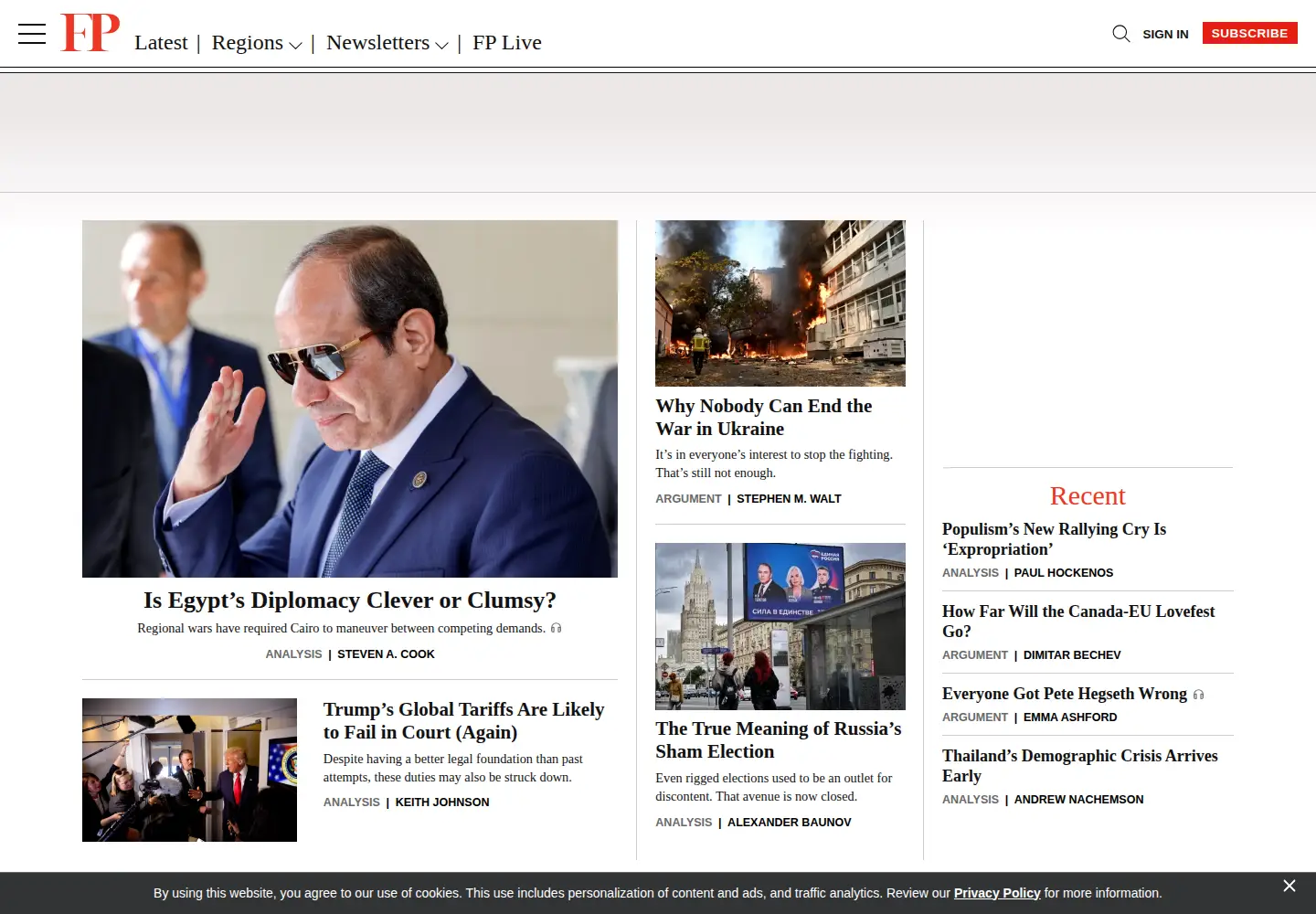
Task: Click author Stephen M. Walt
Action: point(789,499)
